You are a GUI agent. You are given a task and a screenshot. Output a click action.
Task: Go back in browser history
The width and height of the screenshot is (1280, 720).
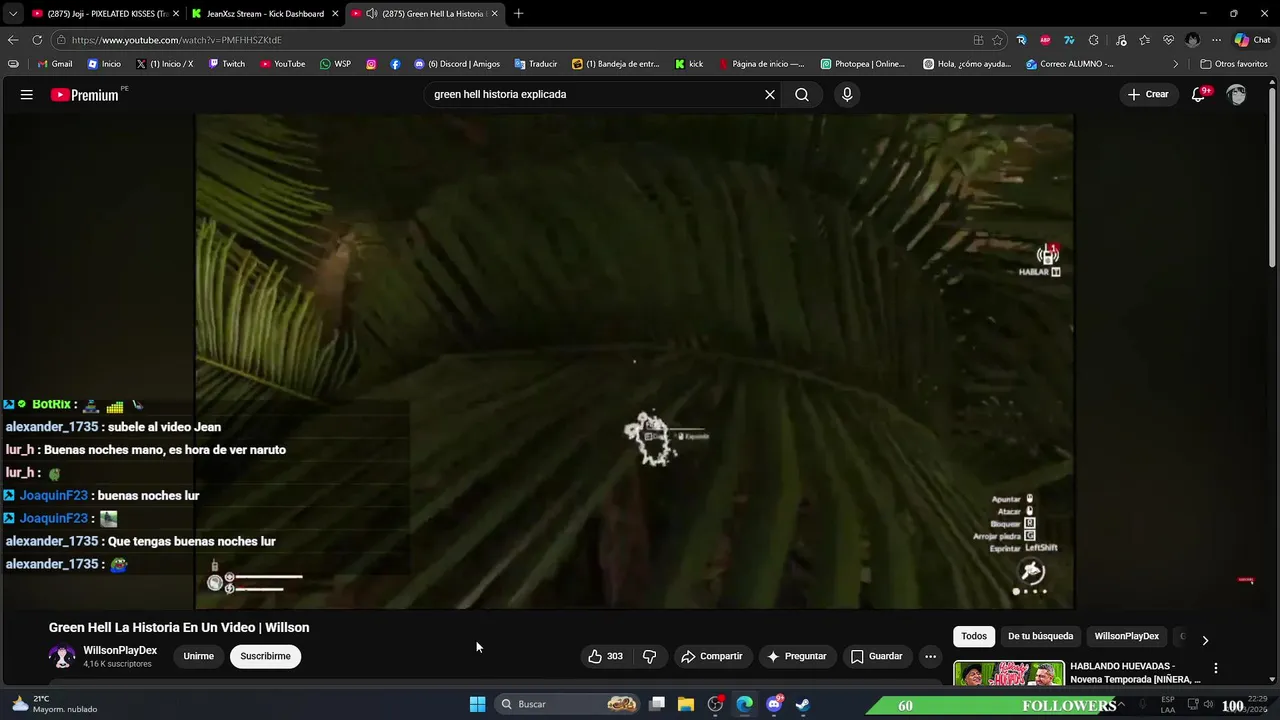(13, 40)
